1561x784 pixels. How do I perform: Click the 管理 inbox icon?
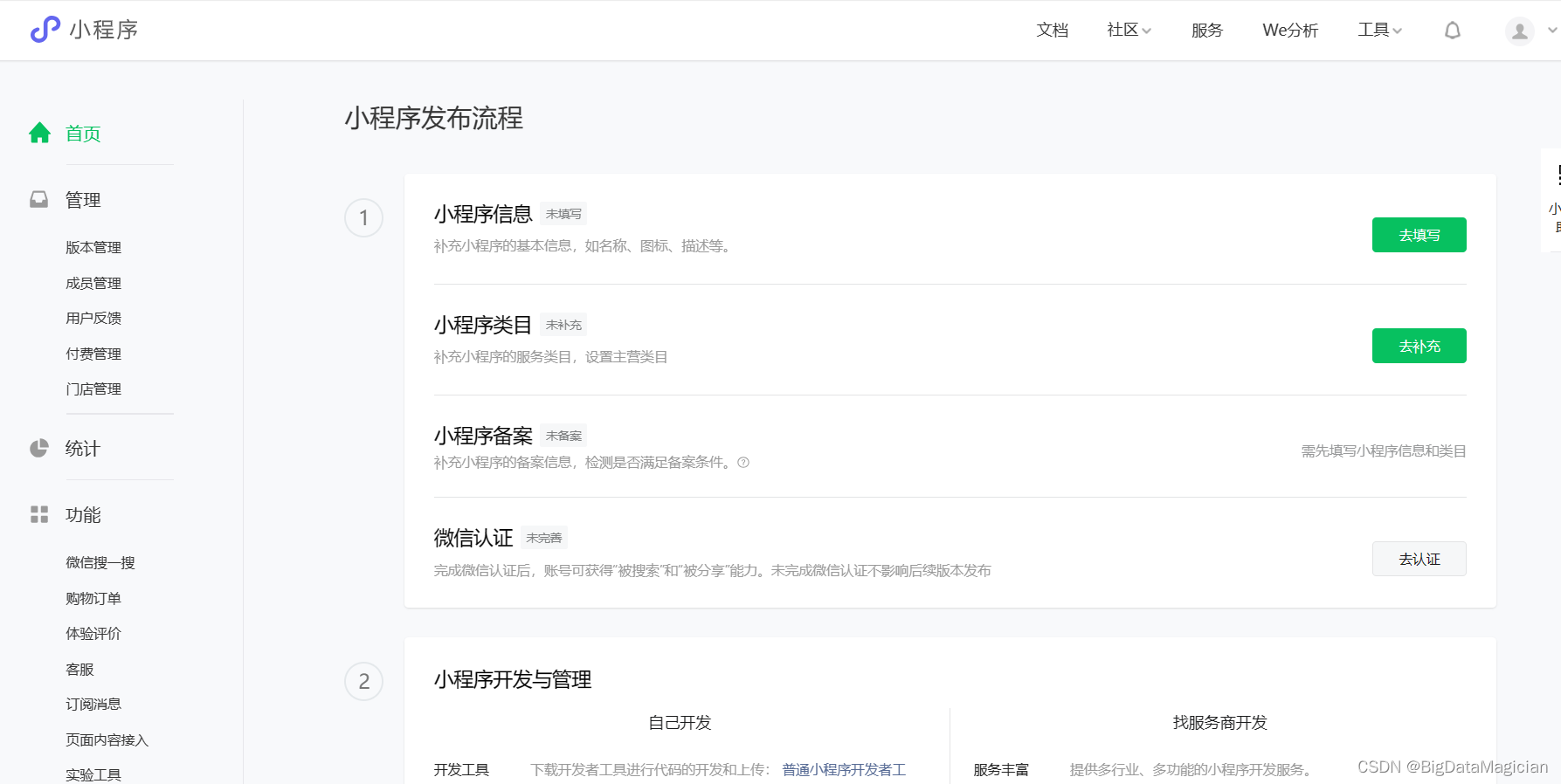click(39, 200)
